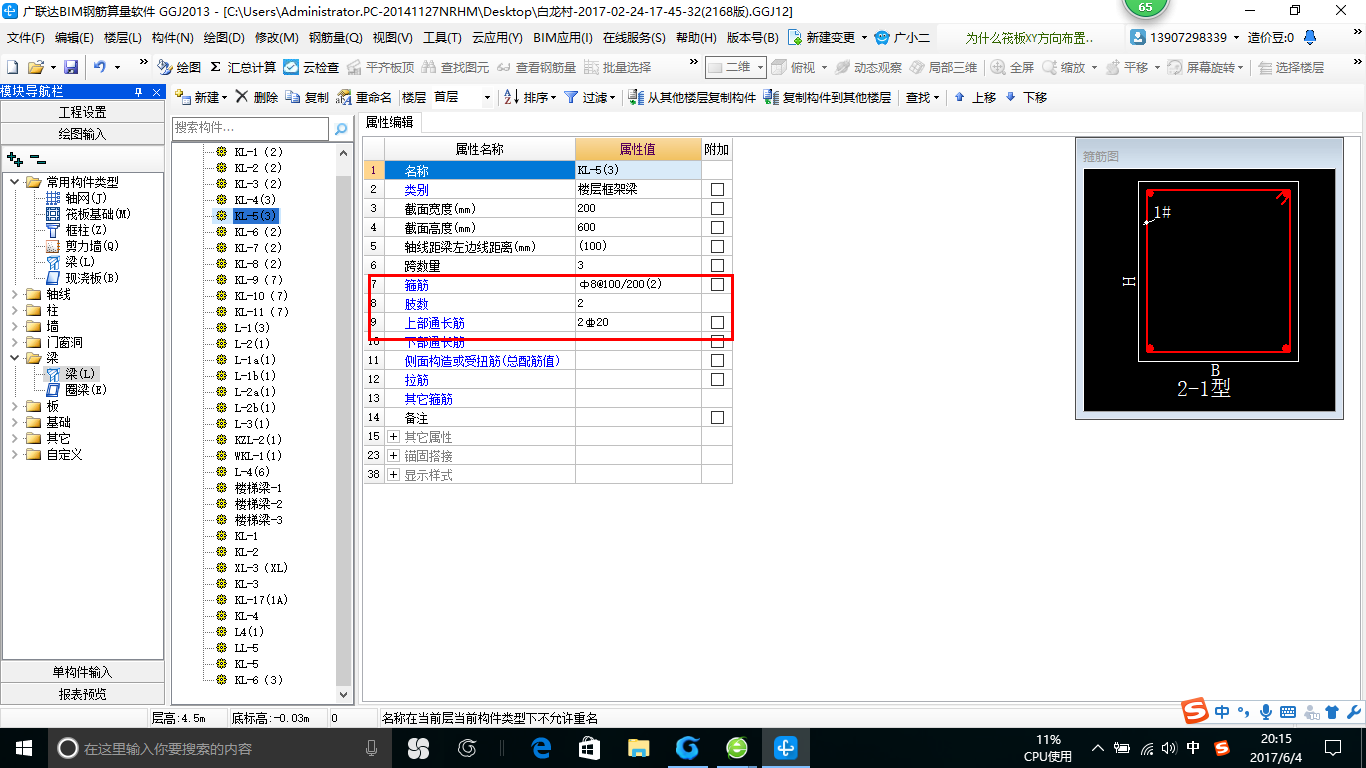The image size is (1366, 768).
Task: Click 重命名 rename tool
Action: (x=364, y=97)
